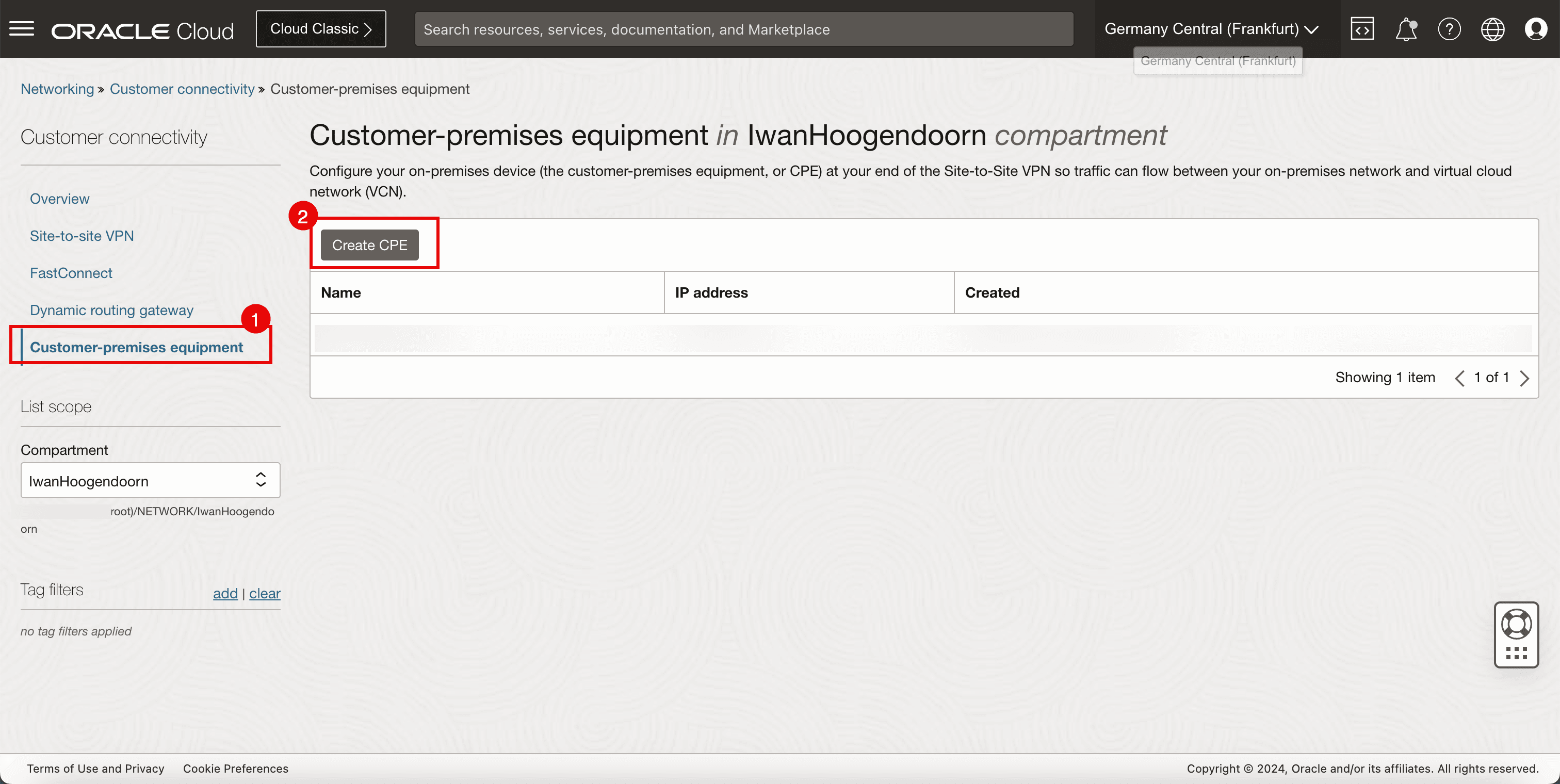This screenshot has width=1560, height=784.
Task: Select Site-to-site VPN in sidebar
Action: (x=82, y=236)
